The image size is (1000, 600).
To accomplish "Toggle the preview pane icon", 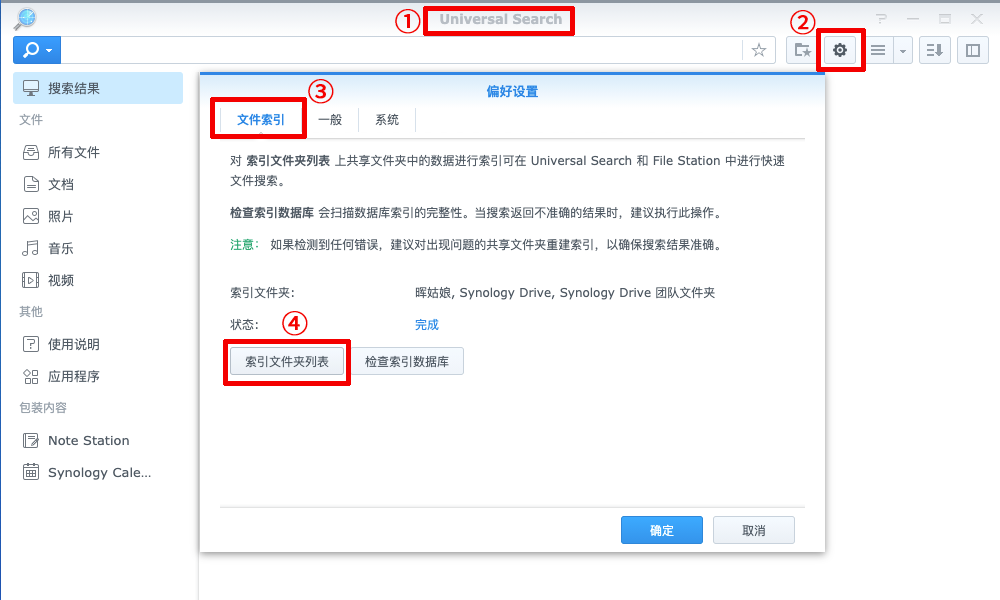I will tap(973, 50).
